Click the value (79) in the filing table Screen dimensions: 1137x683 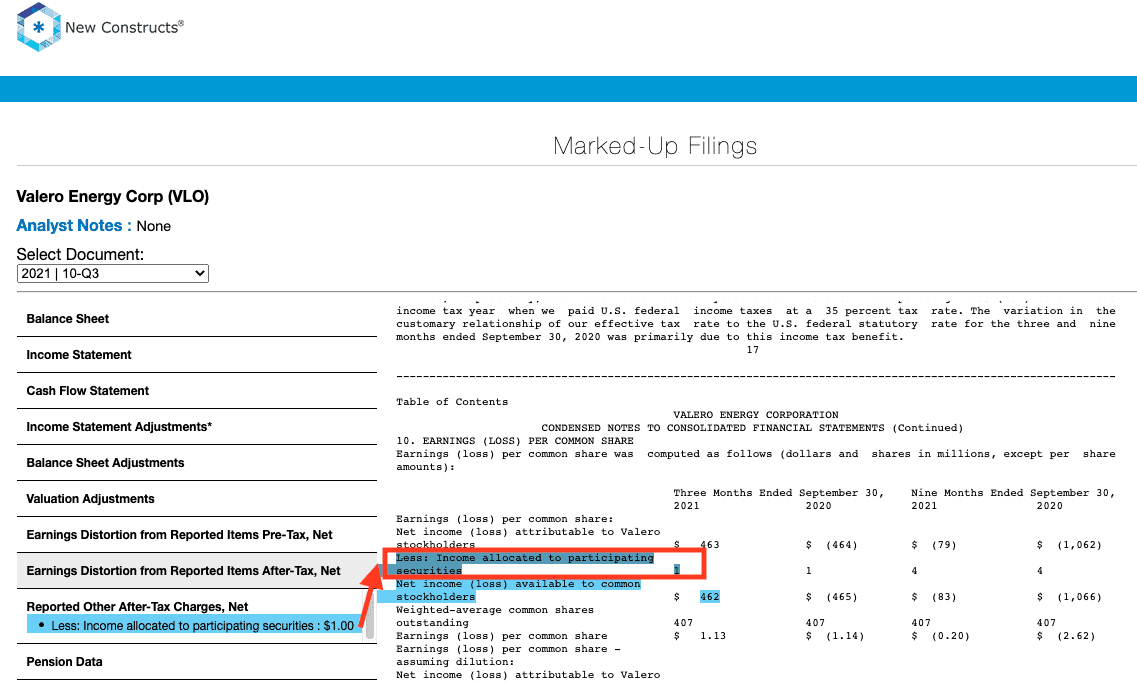pyautogui.click(x=944, y=545)
